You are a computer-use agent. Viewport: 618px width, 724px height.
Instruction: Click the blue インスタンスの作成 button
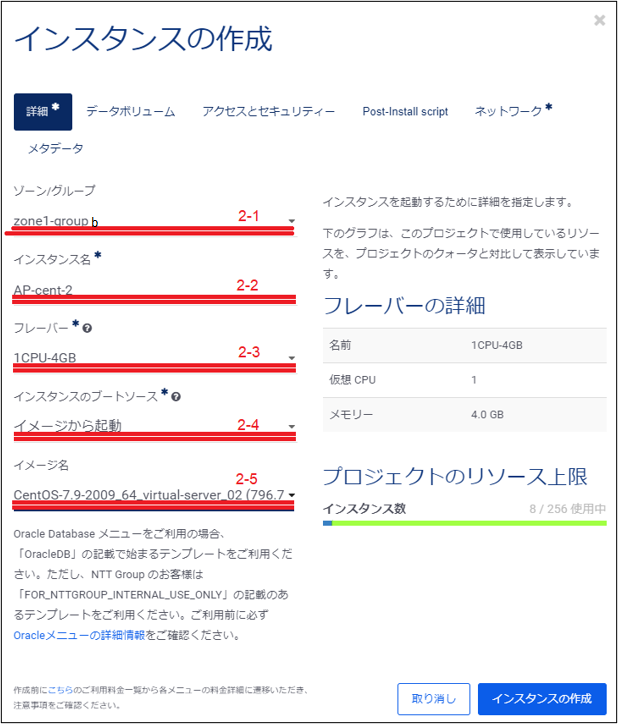542,698
